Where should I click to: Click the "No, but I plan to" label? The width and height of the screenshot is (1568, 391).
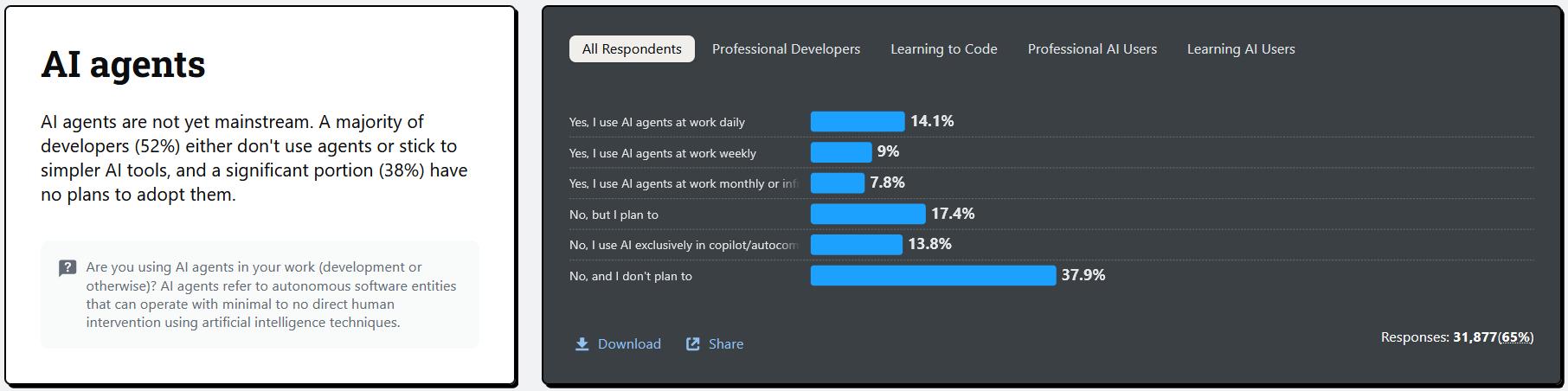point(614,215)
